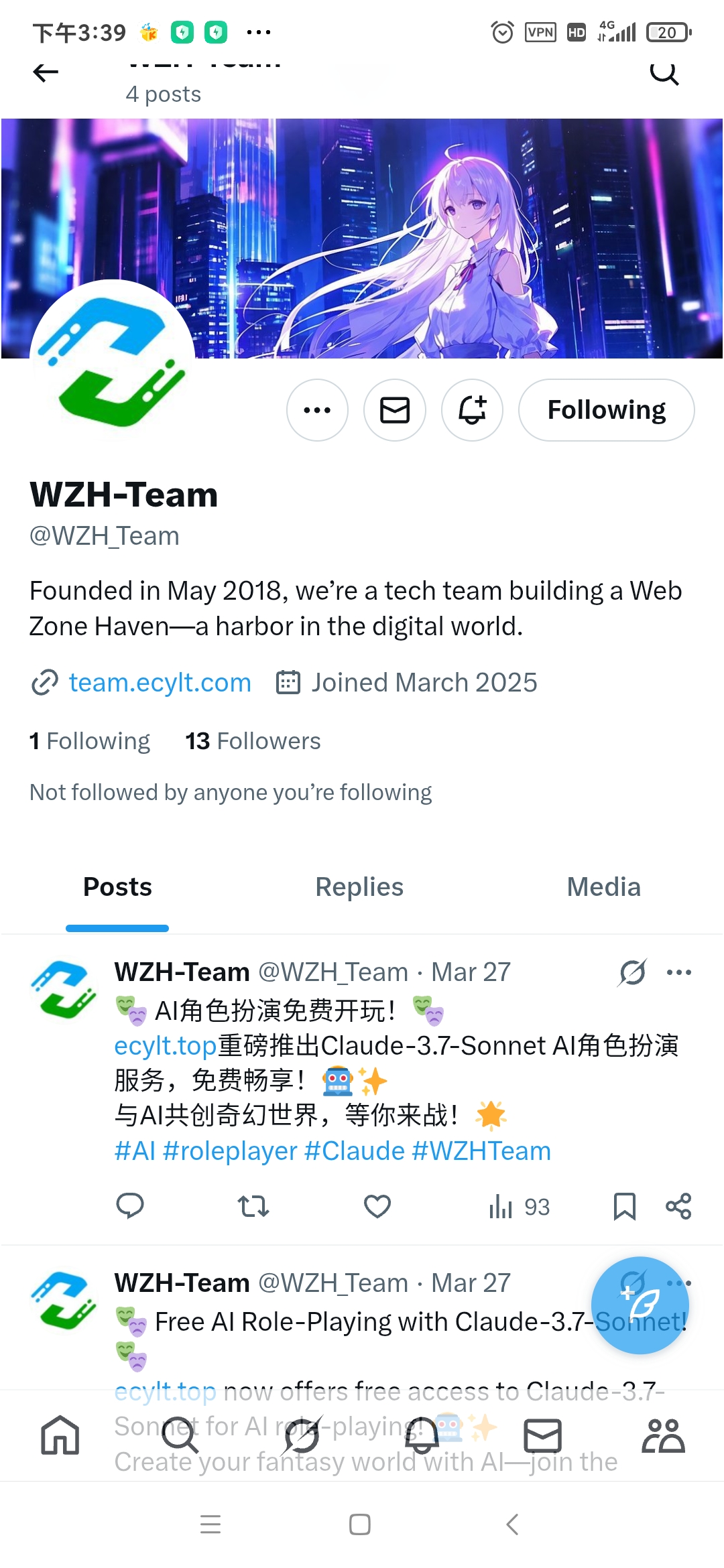Tap the back arrow icon
The height and width of the screenshot is (1568, 724).
click(x=46, y=72)
